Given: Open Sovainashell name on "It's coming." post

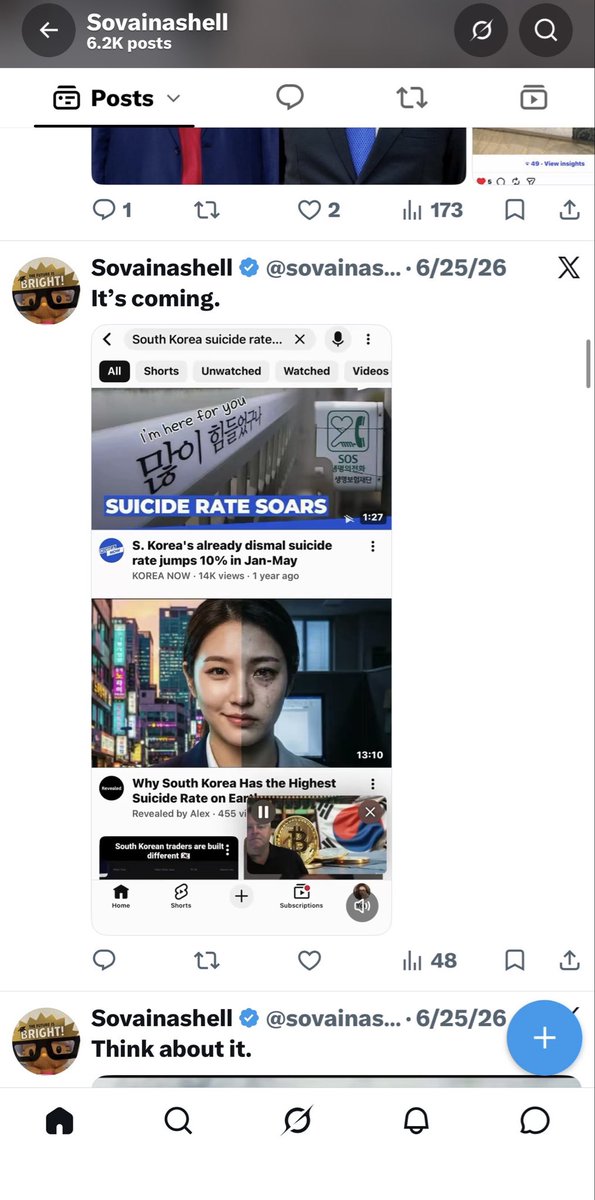Looking at the screenshot, I should coord(162,268).
